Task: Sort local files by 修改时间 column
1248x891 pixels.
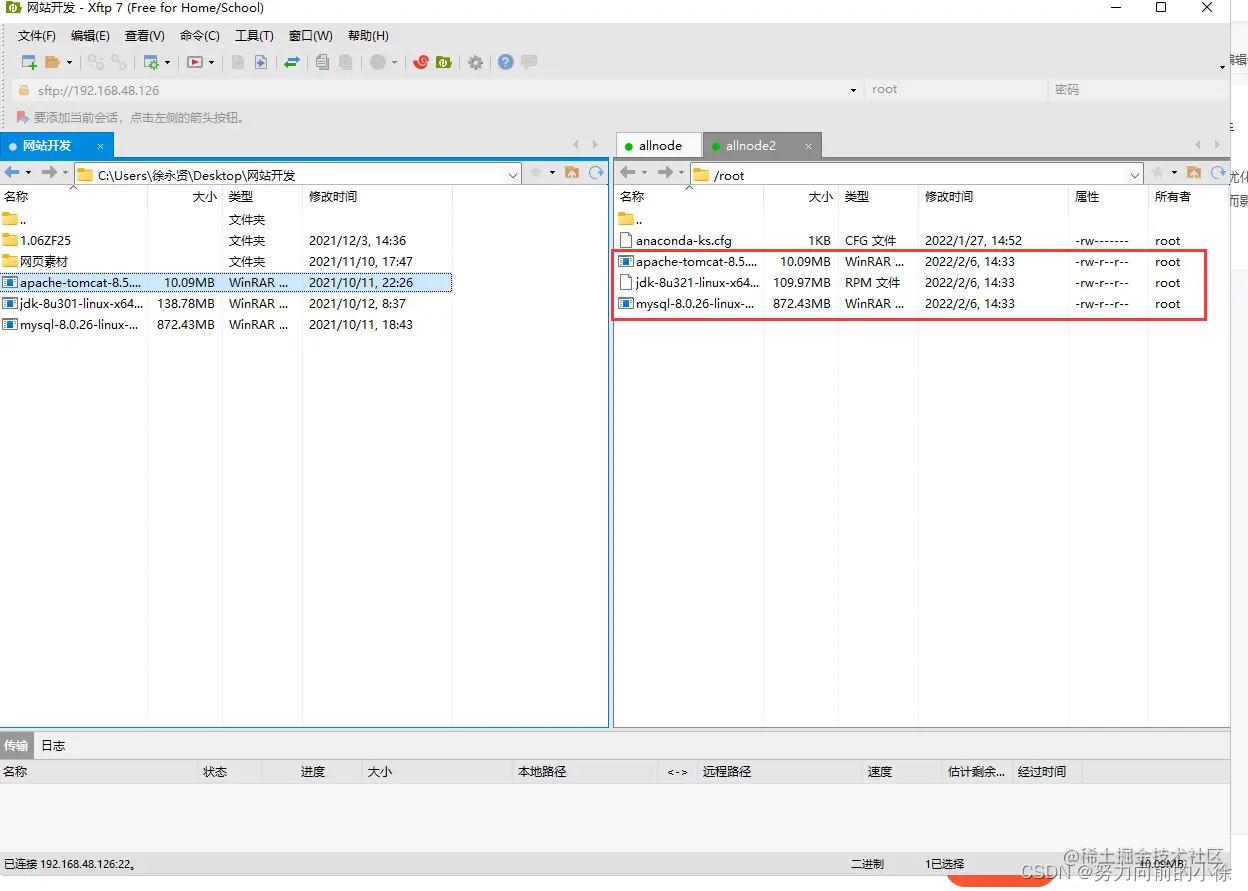Action: click(x=377, y=197)
